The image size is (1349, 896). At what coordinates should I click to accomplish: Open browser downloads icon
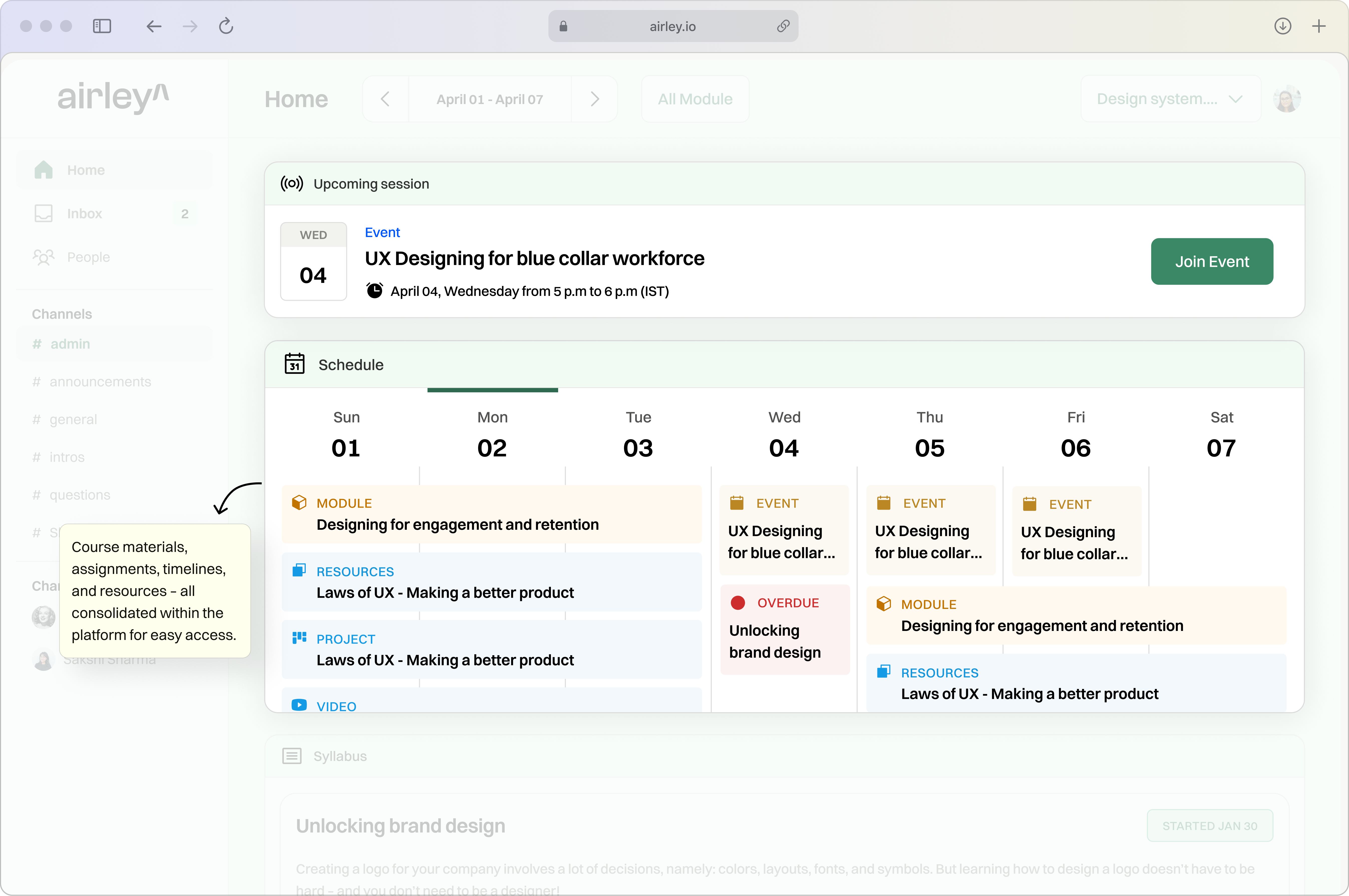1283,26
